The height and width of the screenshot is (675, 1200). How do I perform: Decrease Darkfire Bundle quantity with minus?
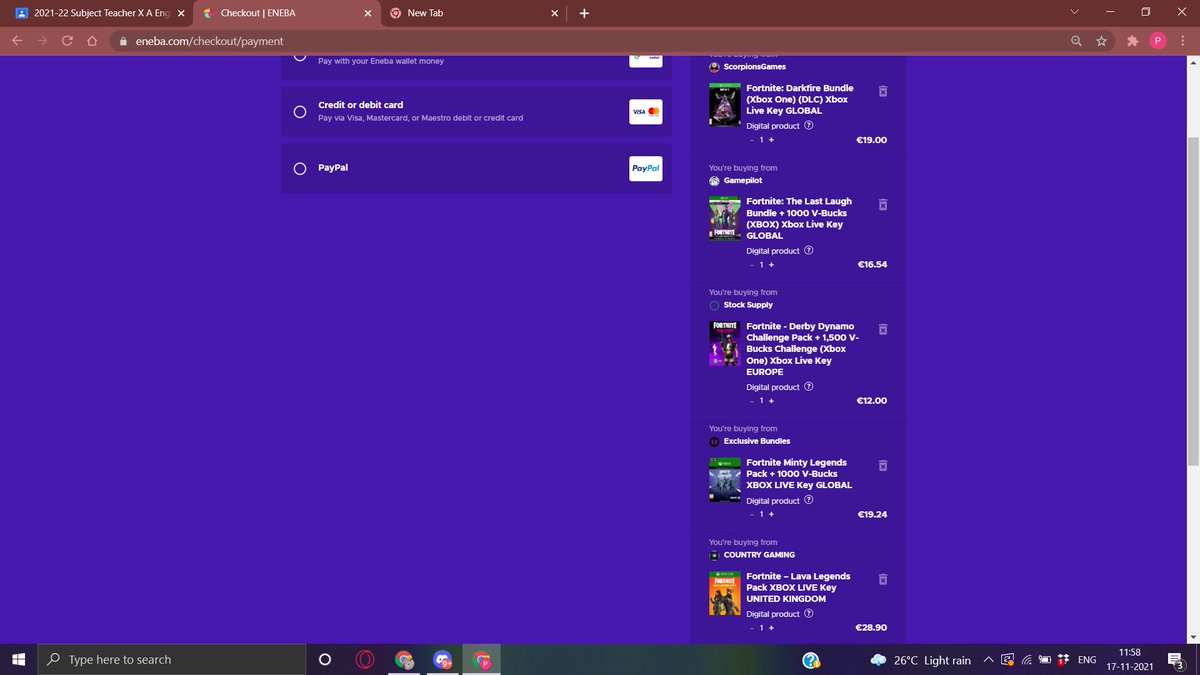(x=752, y=140)
